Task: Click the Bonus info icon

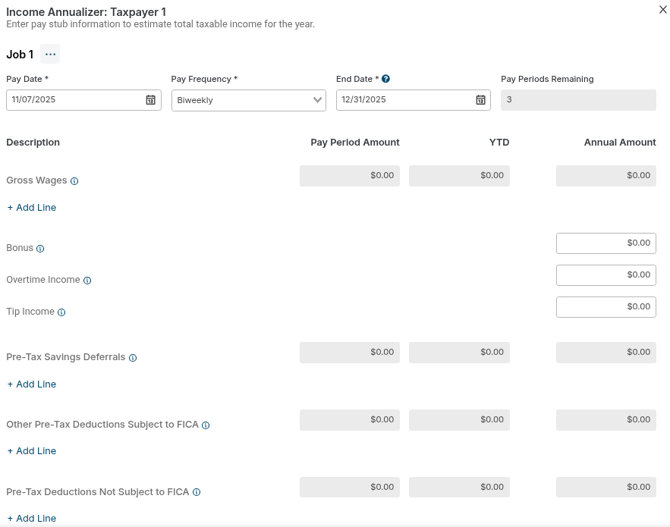Action: pyautogui.click(x=40, y=248)
